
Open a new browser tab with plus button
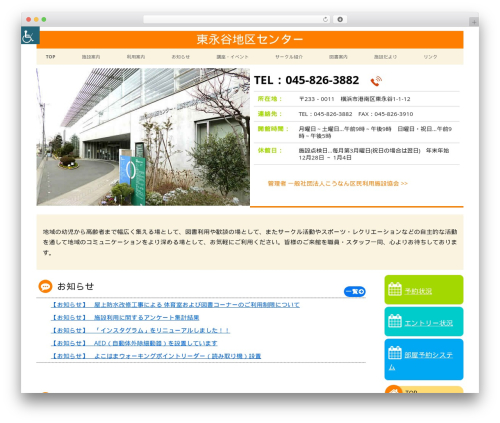tap(474, 22)
